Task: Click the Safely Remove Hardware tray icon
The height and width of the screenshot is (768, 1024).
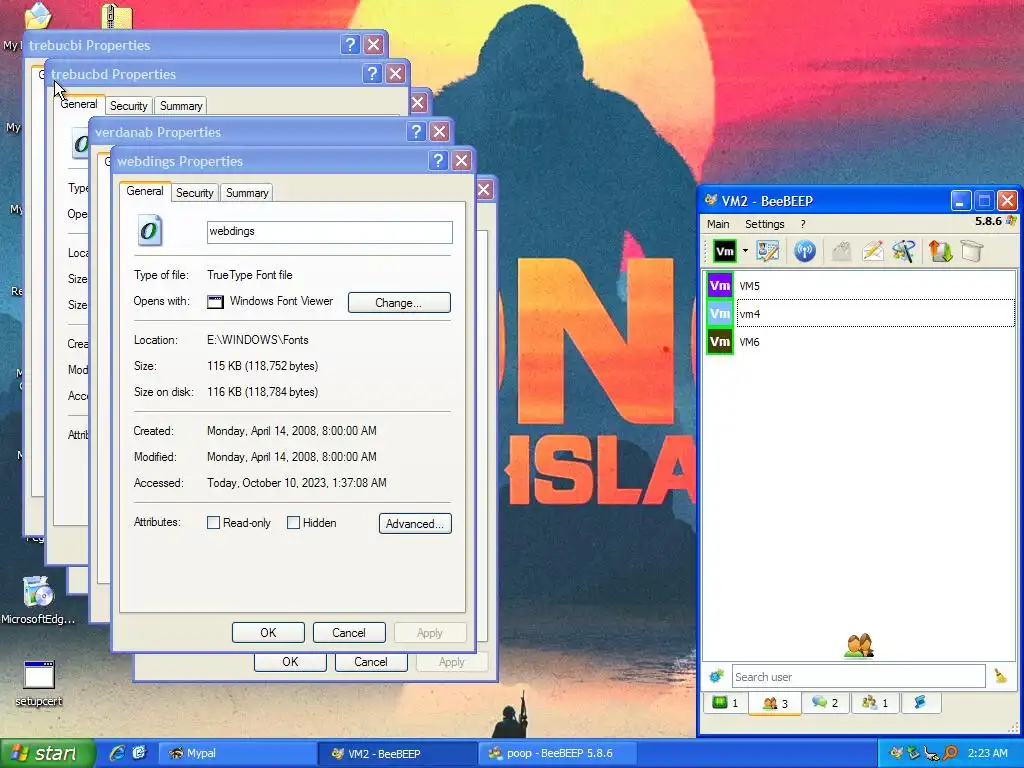Action: tap(914, 753)
